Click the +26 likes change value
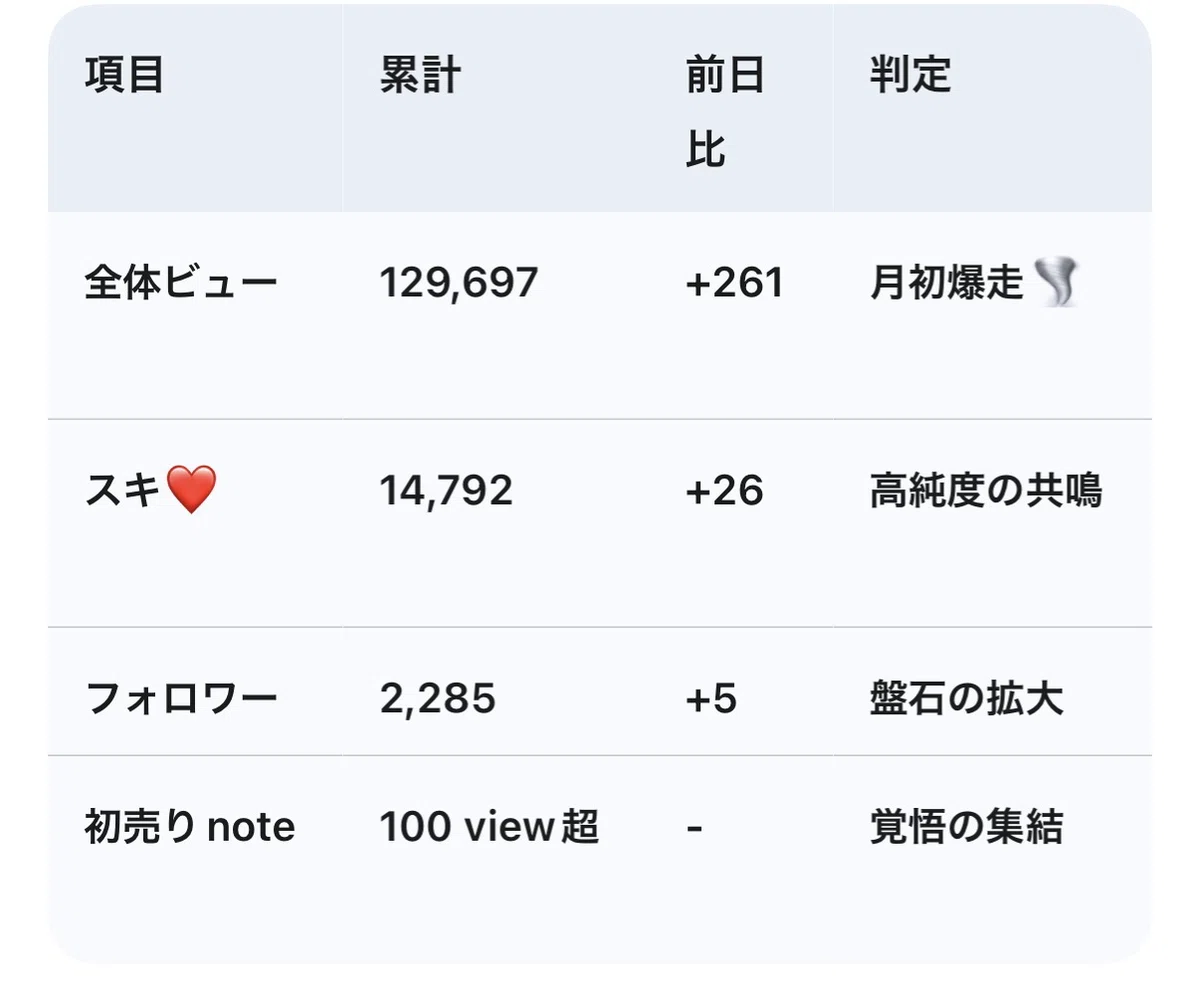The width and height of the screenshot is (1200, 984). point(724,491)
